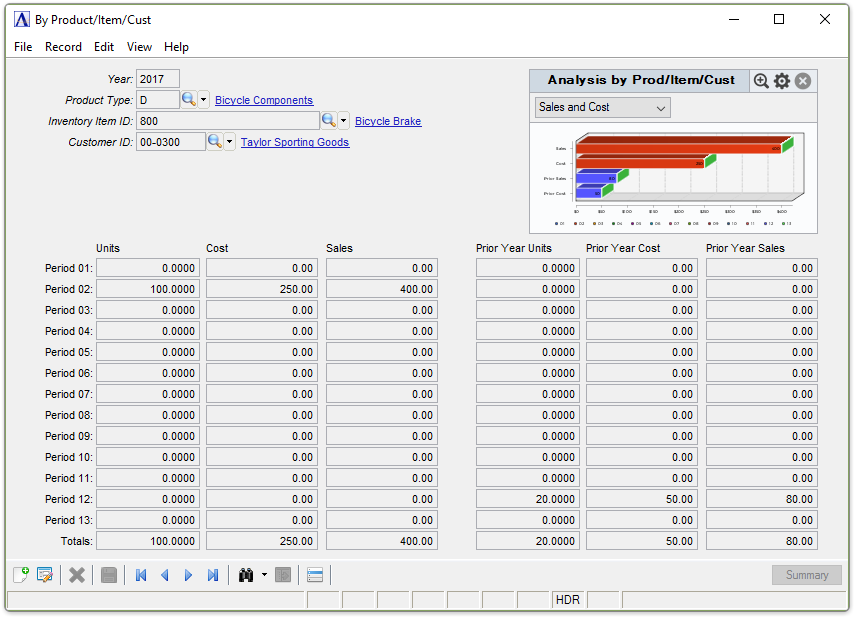The image size is (858, 620).
Task: Expand the Product Type lookup arrow
Action: (x=204, y=100)
